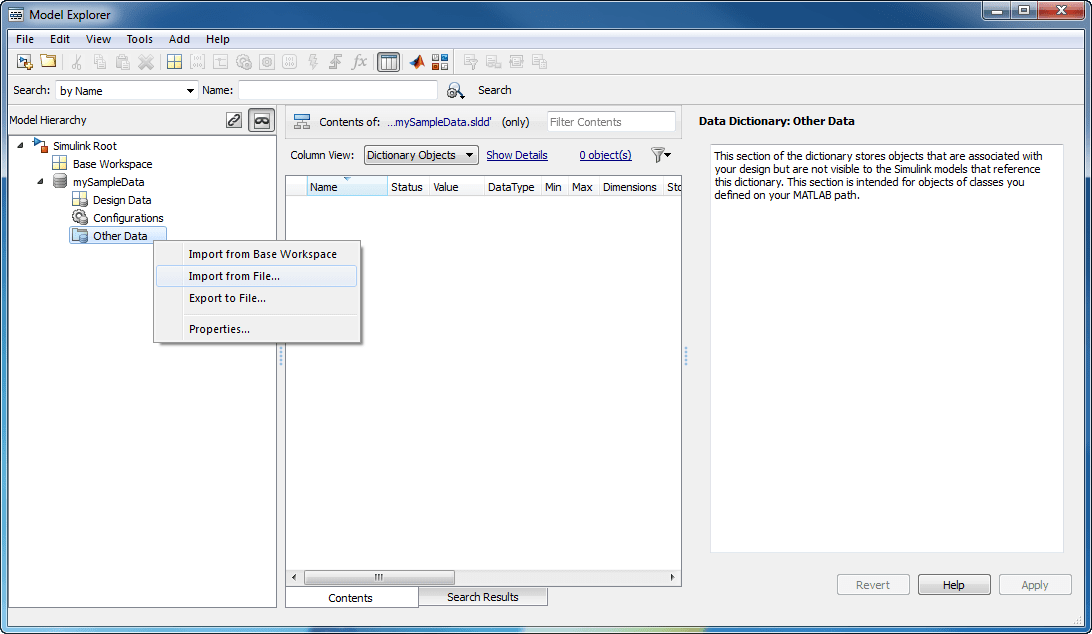The height and width of the screenshot is (634, 1092).
Task: Click the lightning bolt event icon
Action: point(313,62)
